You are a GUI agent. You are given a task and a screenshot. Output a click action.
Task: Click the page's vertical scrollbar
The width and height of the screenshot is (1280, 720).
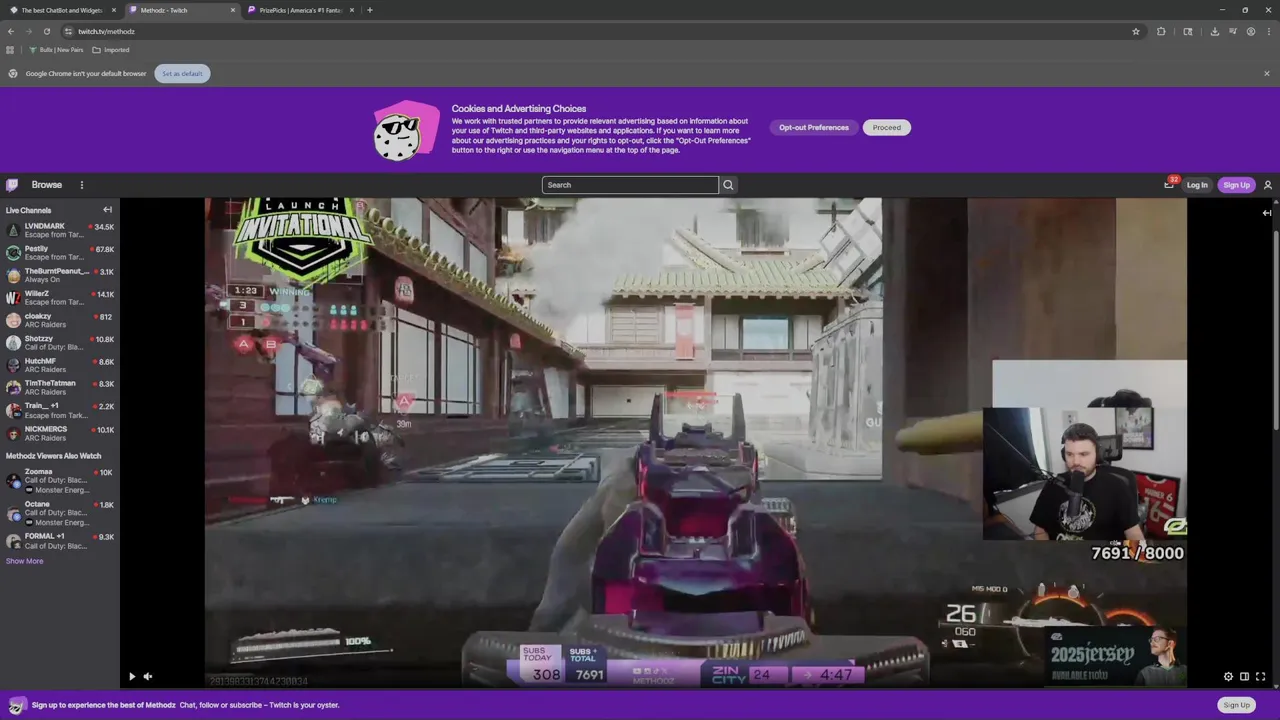pos(1276,330)
